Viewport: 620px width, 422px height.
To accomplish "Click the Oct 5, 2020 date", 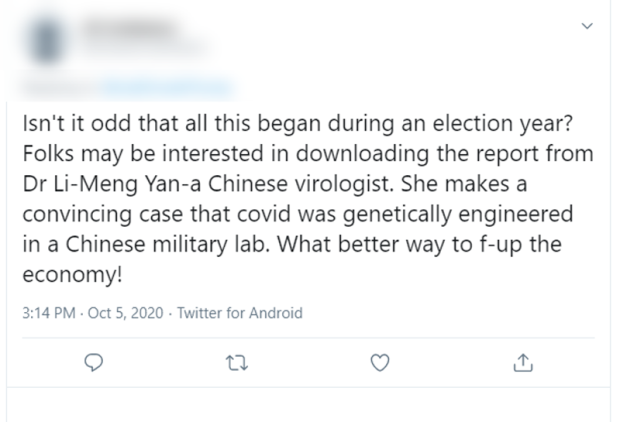I will pyautogui.click(x=116, y=313).
